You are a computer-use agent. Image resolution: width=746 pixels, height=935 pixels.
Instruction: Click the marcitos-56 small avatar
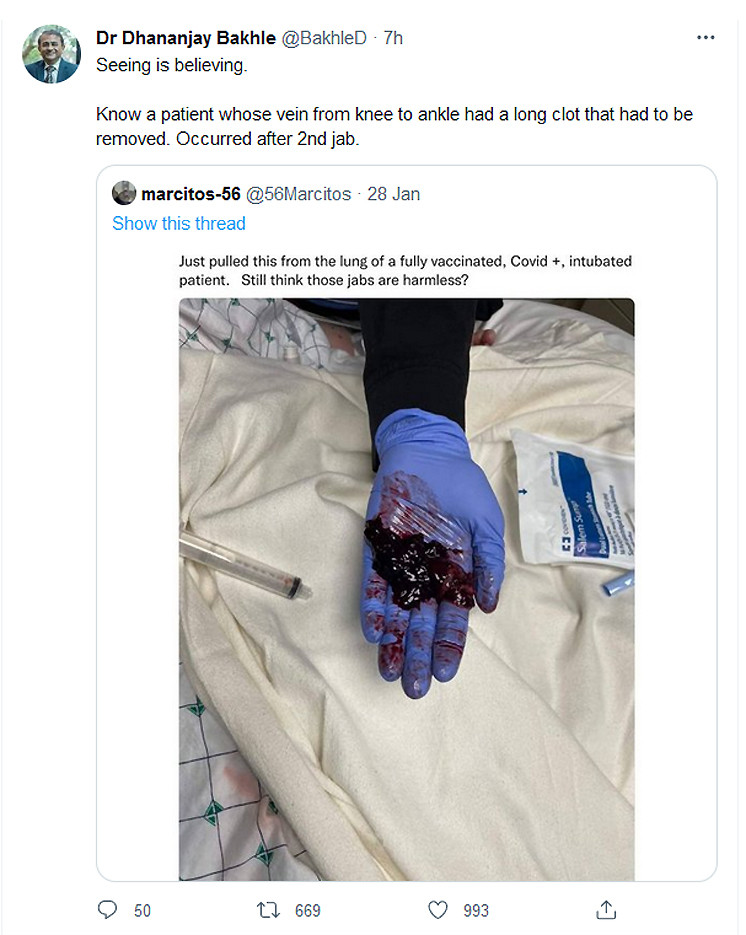124,194
